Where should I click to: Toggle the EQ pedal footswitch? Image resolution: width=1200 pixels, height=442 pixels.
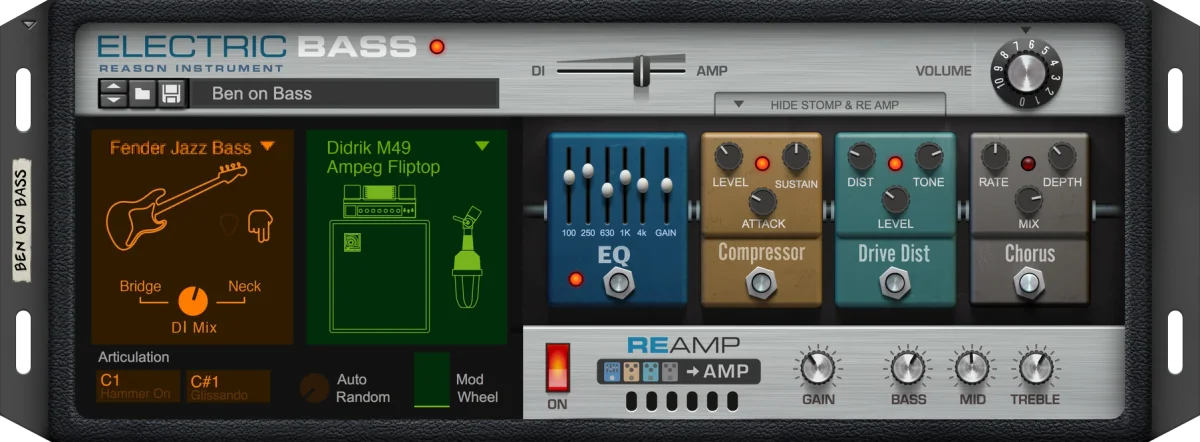point(618,285)
